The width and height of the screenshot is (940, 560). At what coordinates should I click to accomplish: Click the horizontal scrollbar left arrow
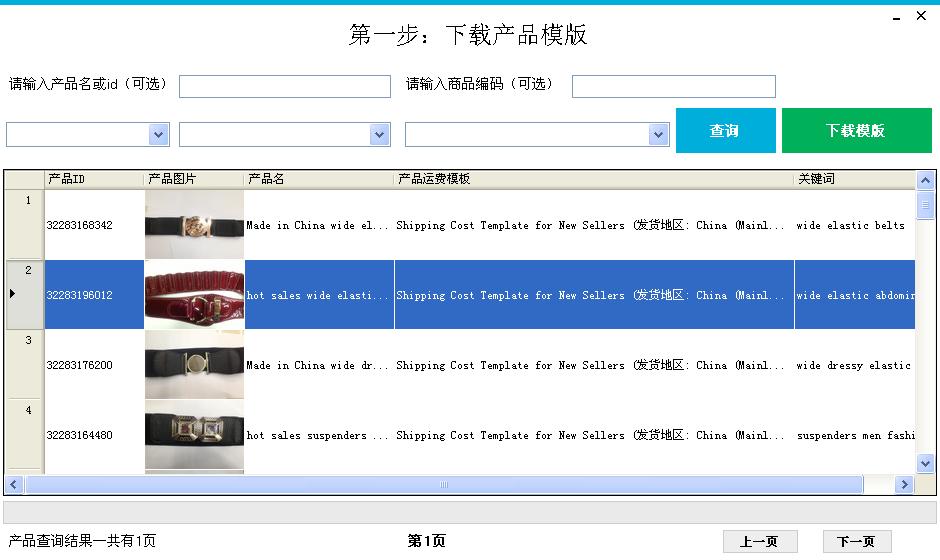coord(14,484)
